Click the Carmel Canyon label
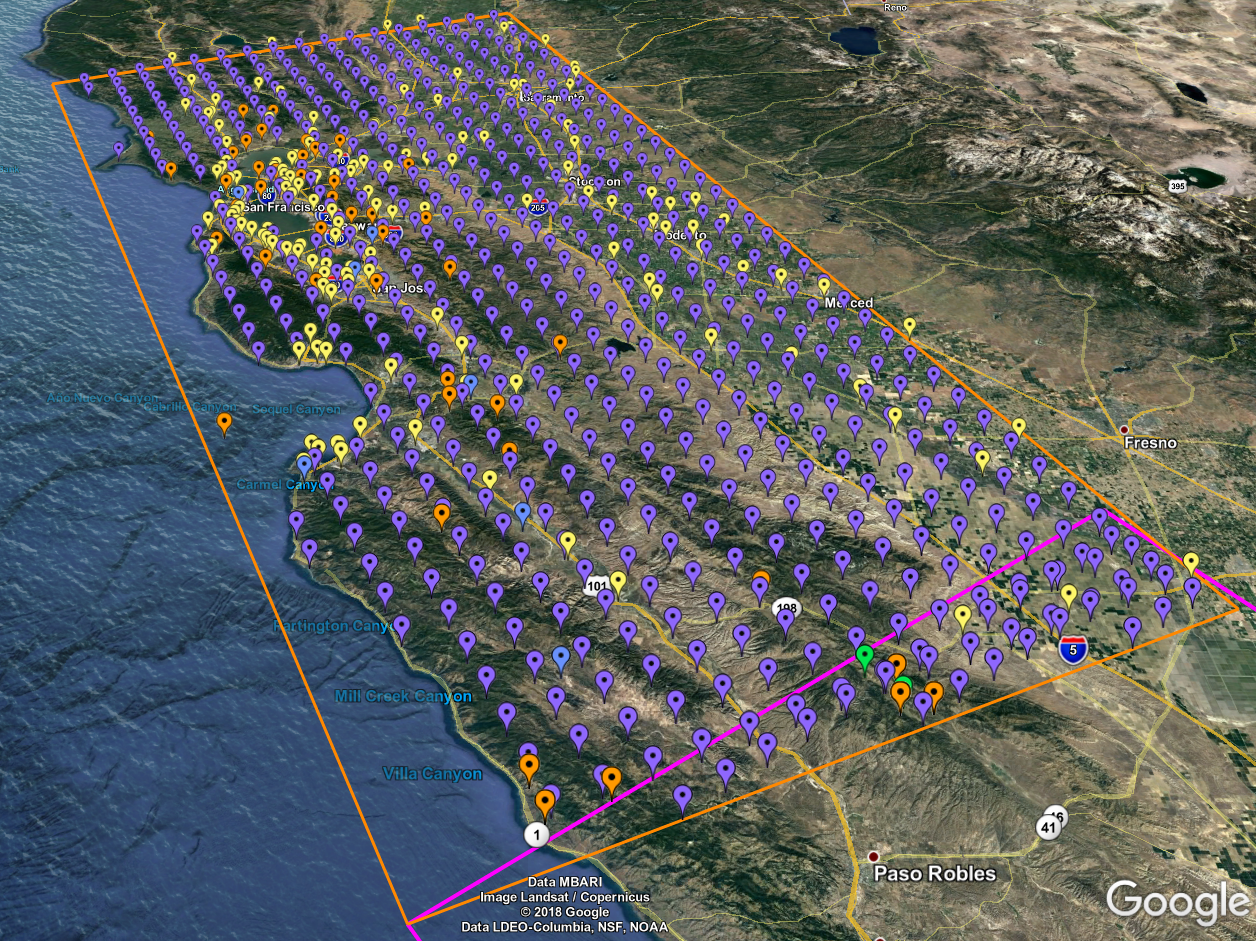 tap(276, 485)
